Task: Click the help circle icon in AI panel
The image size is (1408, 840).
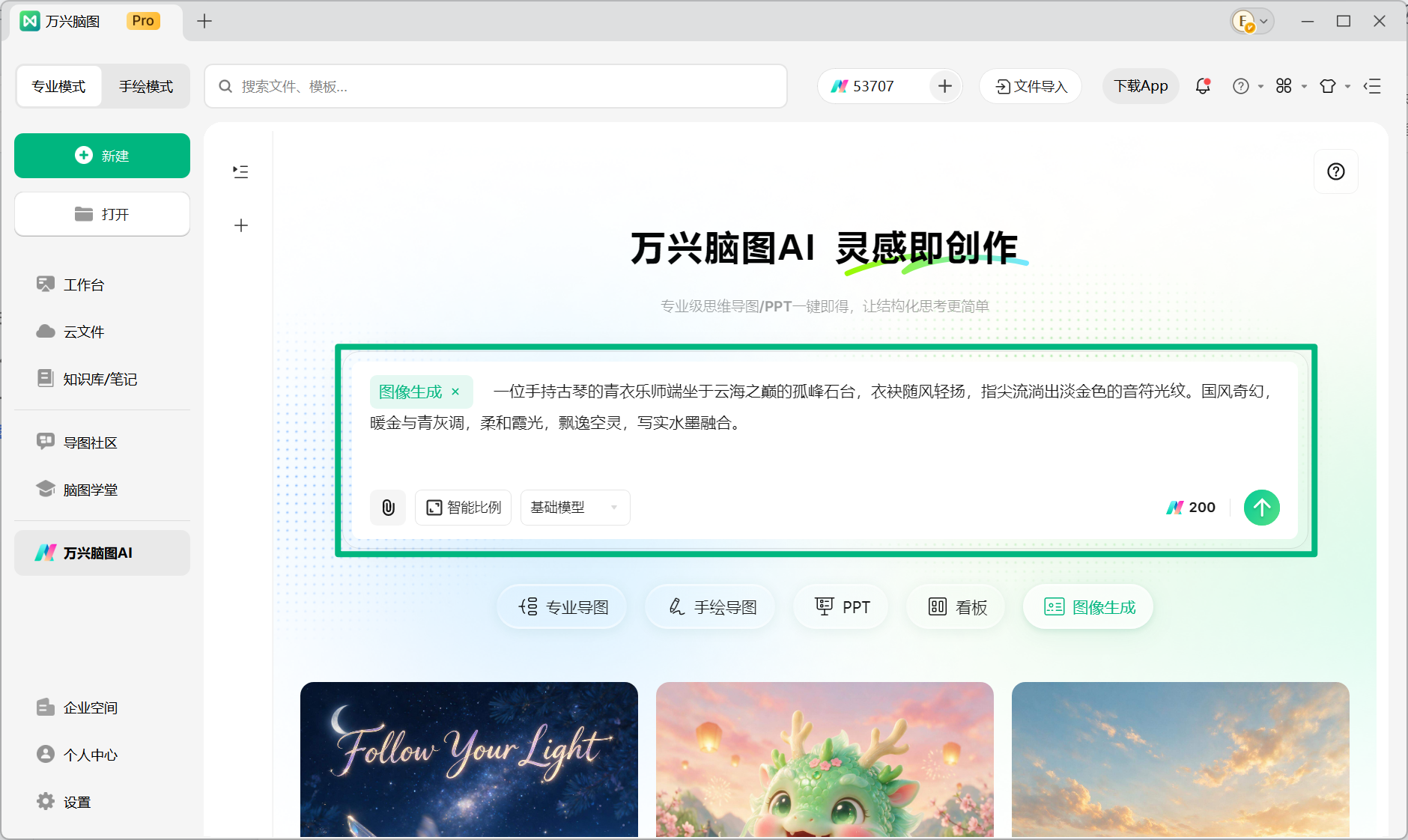Action: pyautogui.click(x=1336, y=171)
